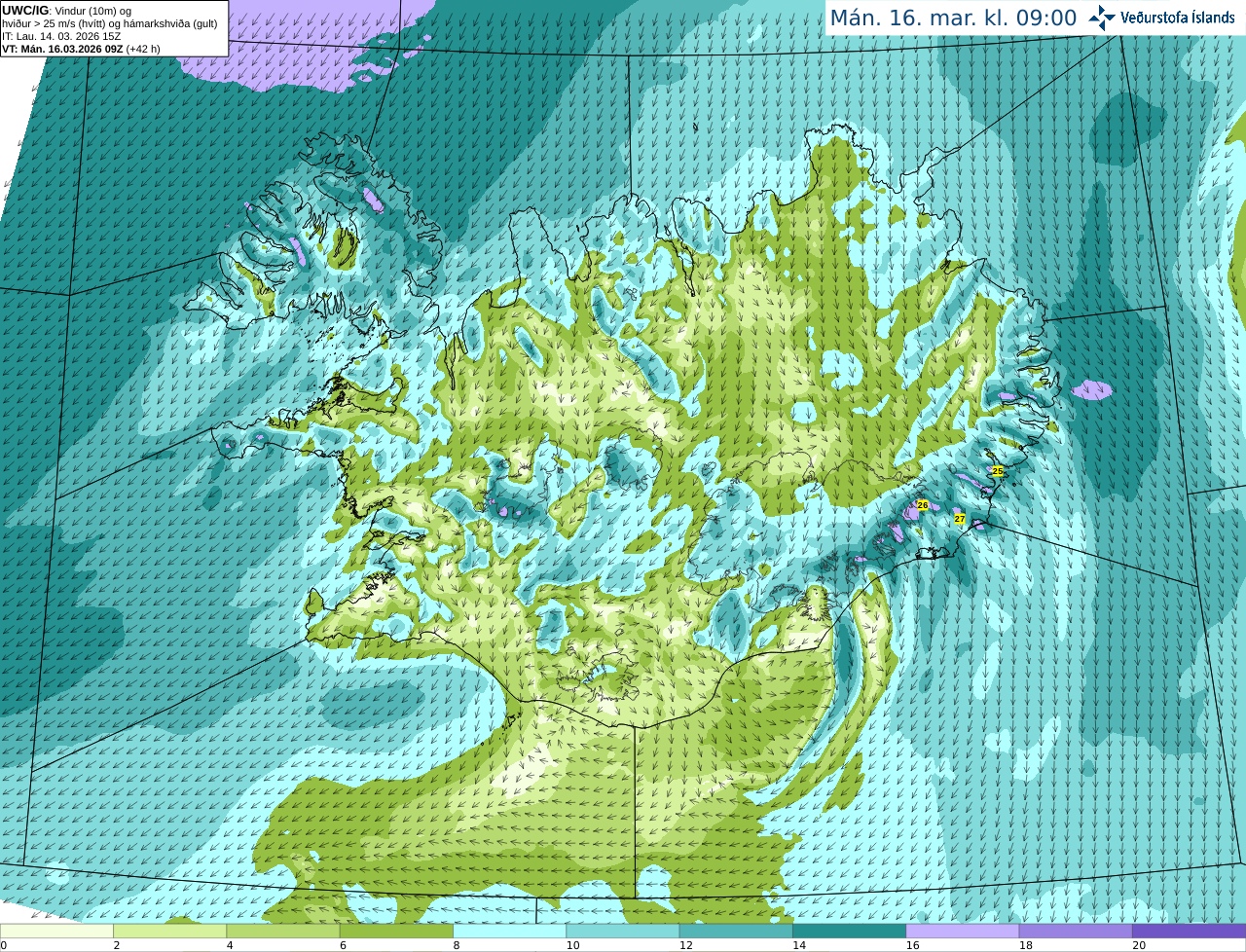Screen dimensions: 1246x952
Task: Click the scale value '10' on the legend
Action: [572, 945]
